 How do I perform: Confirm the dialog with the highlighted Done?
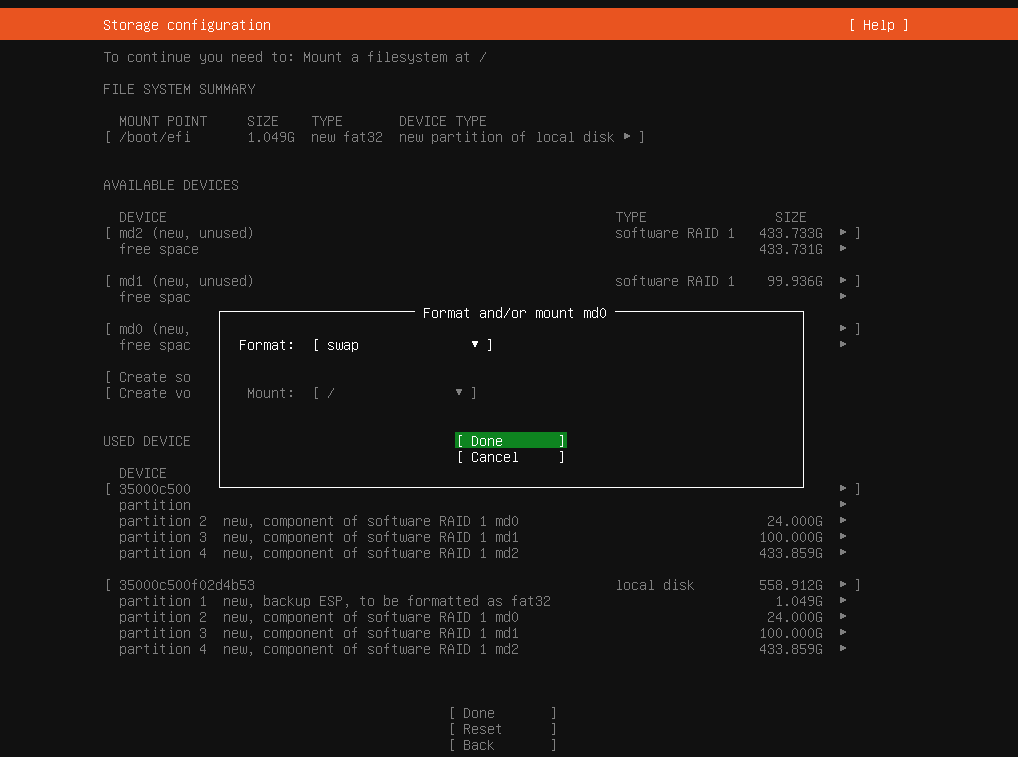click(510, 441)
